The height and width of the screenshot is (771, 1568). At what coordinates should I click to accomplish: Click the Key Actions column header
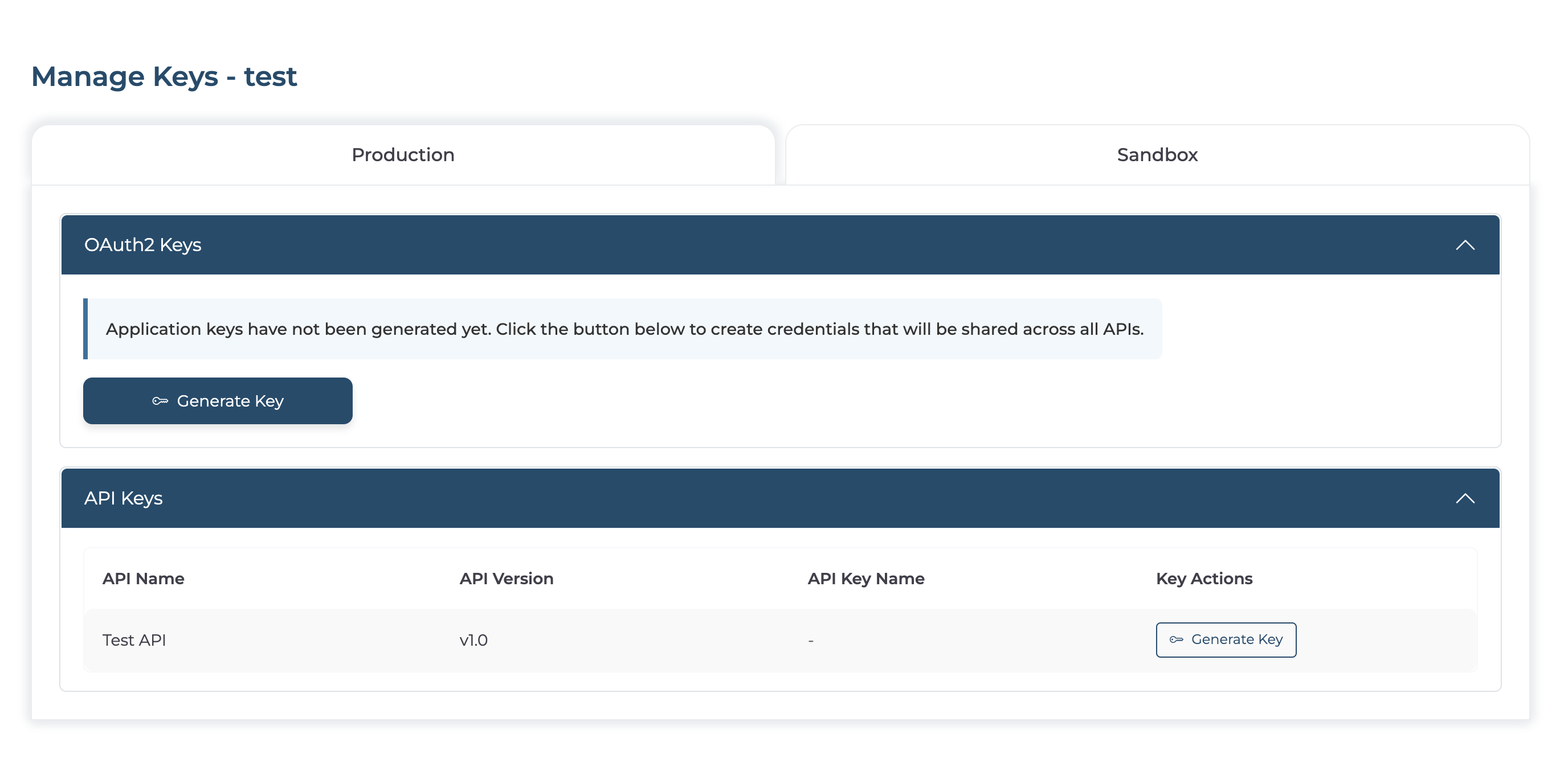click(1204, 578)
